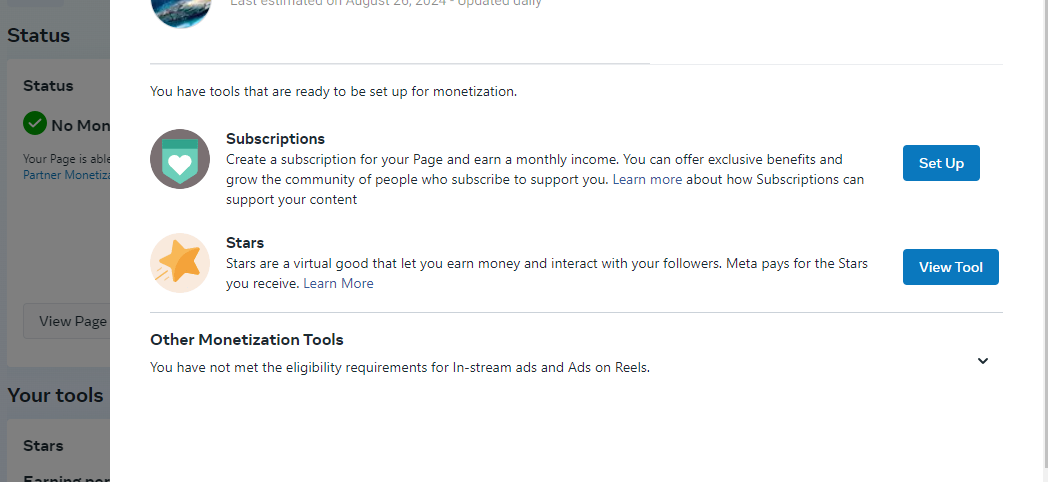This screenshot has width=1048, height=482.
Task: Click the Other Monetization Tools heading
Action: tap(247, 340)
